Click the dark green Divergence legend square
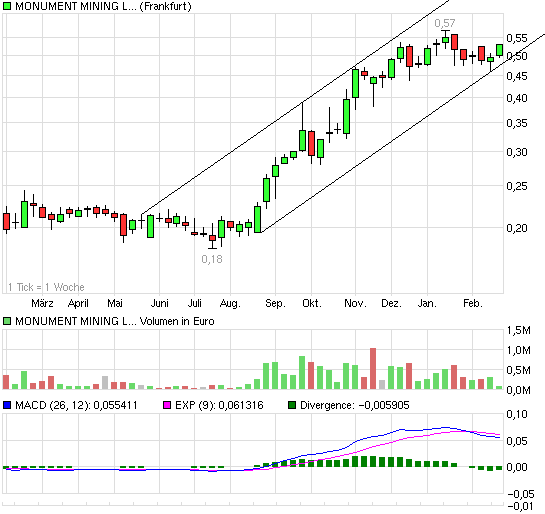Viewport: 545px width, 514px height. pos(292,405)
